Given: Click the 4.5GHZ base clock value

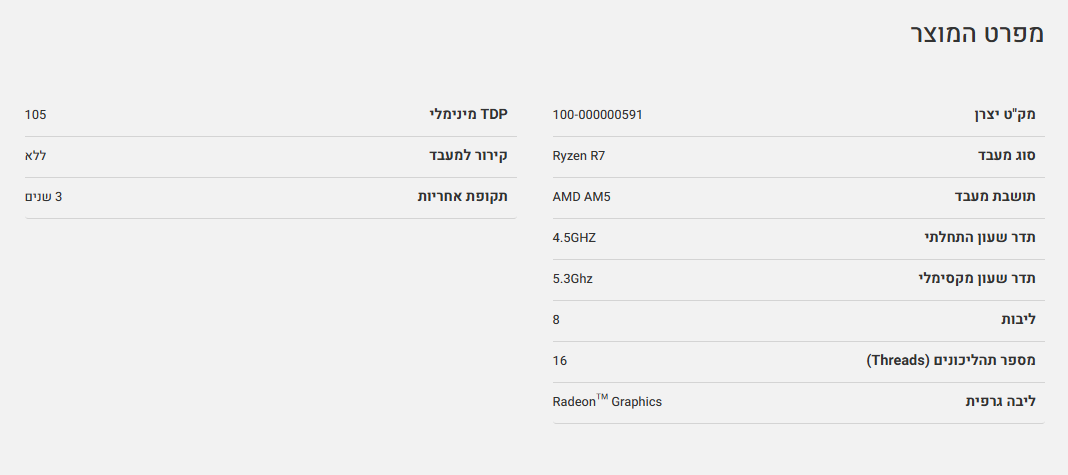Looking at the screenshot, I should click(574, 238).
